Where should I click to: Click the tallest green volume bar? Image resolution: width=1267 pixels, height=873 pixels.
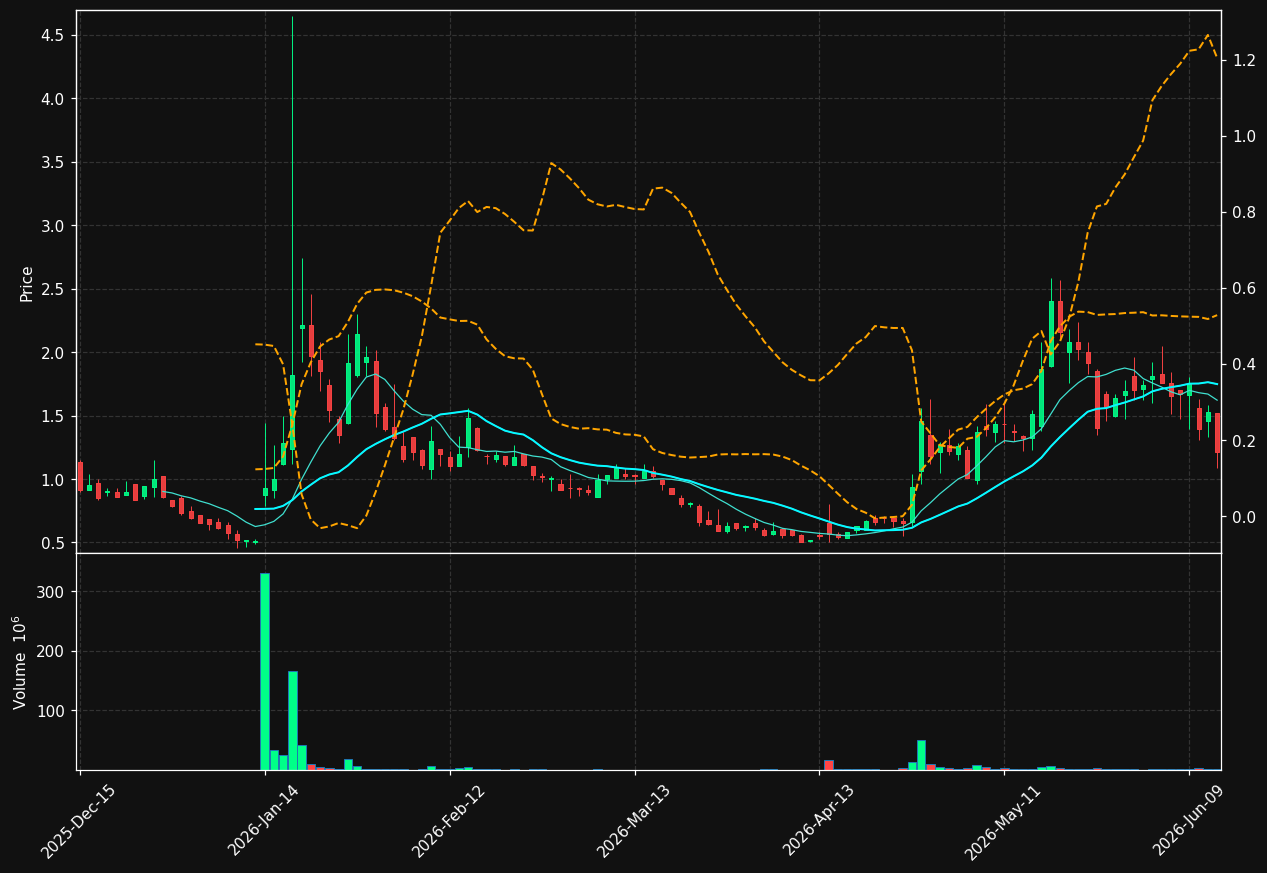[265, 671]
